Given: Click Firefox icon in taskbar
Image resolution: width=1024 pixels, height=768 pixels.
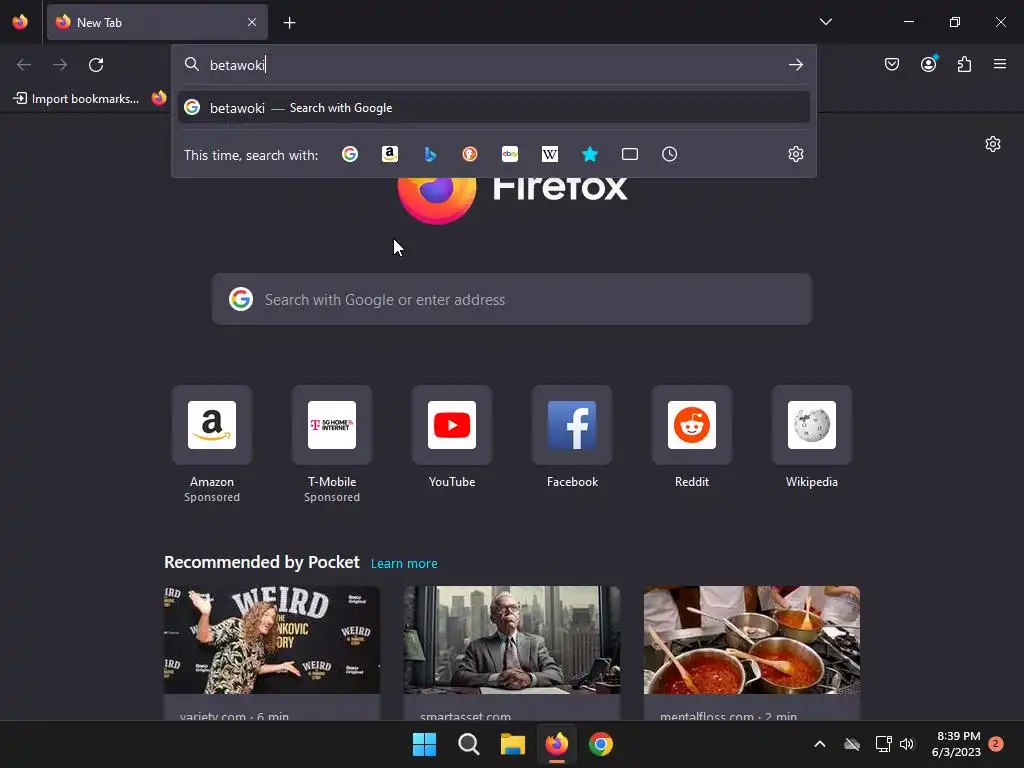Looking at the screenshot, I should tap(556, 744).
